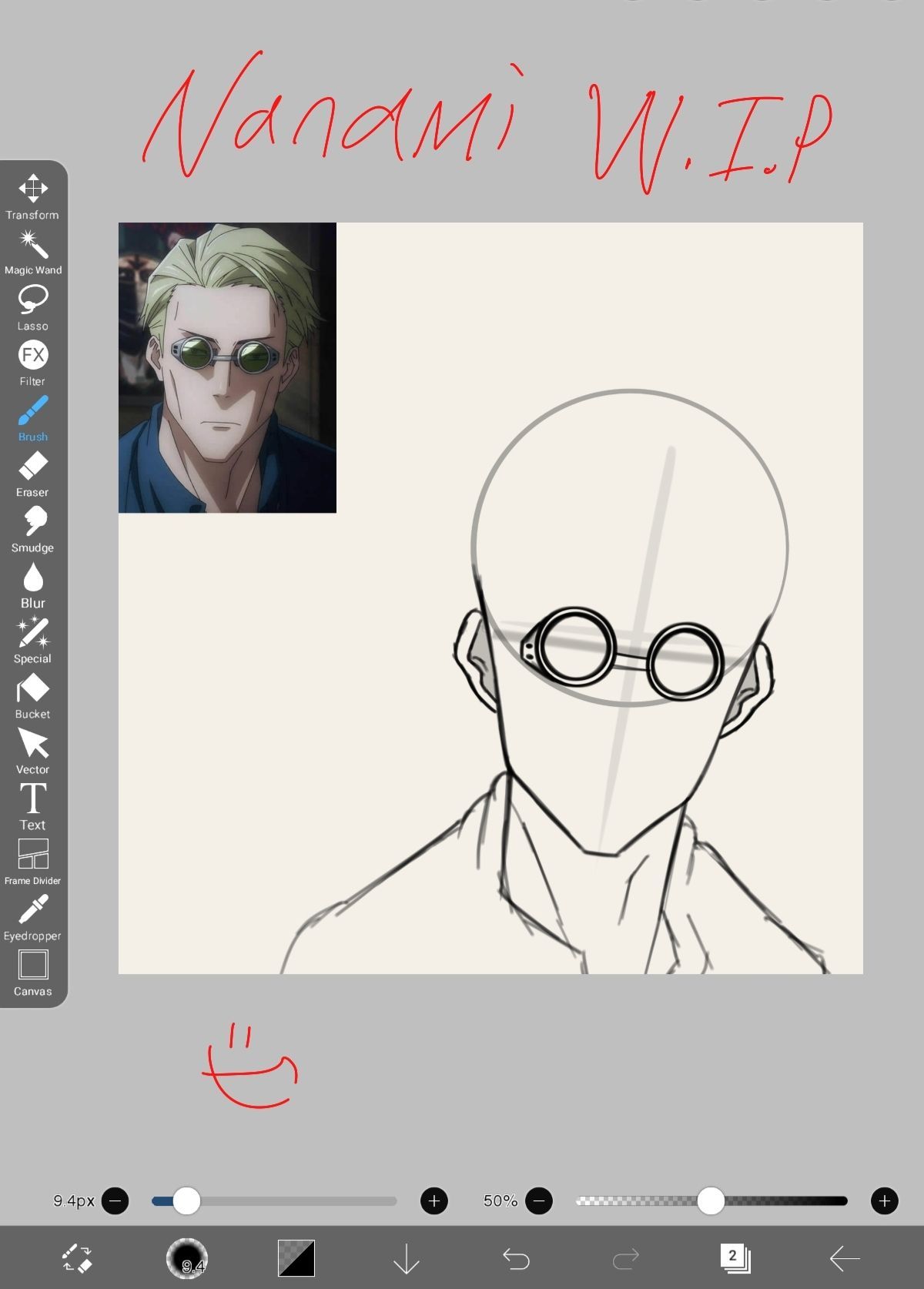This screenshot has width=924, height=1289.
Task: Decrease opacity with minus button
Action: coord(539,1200)
